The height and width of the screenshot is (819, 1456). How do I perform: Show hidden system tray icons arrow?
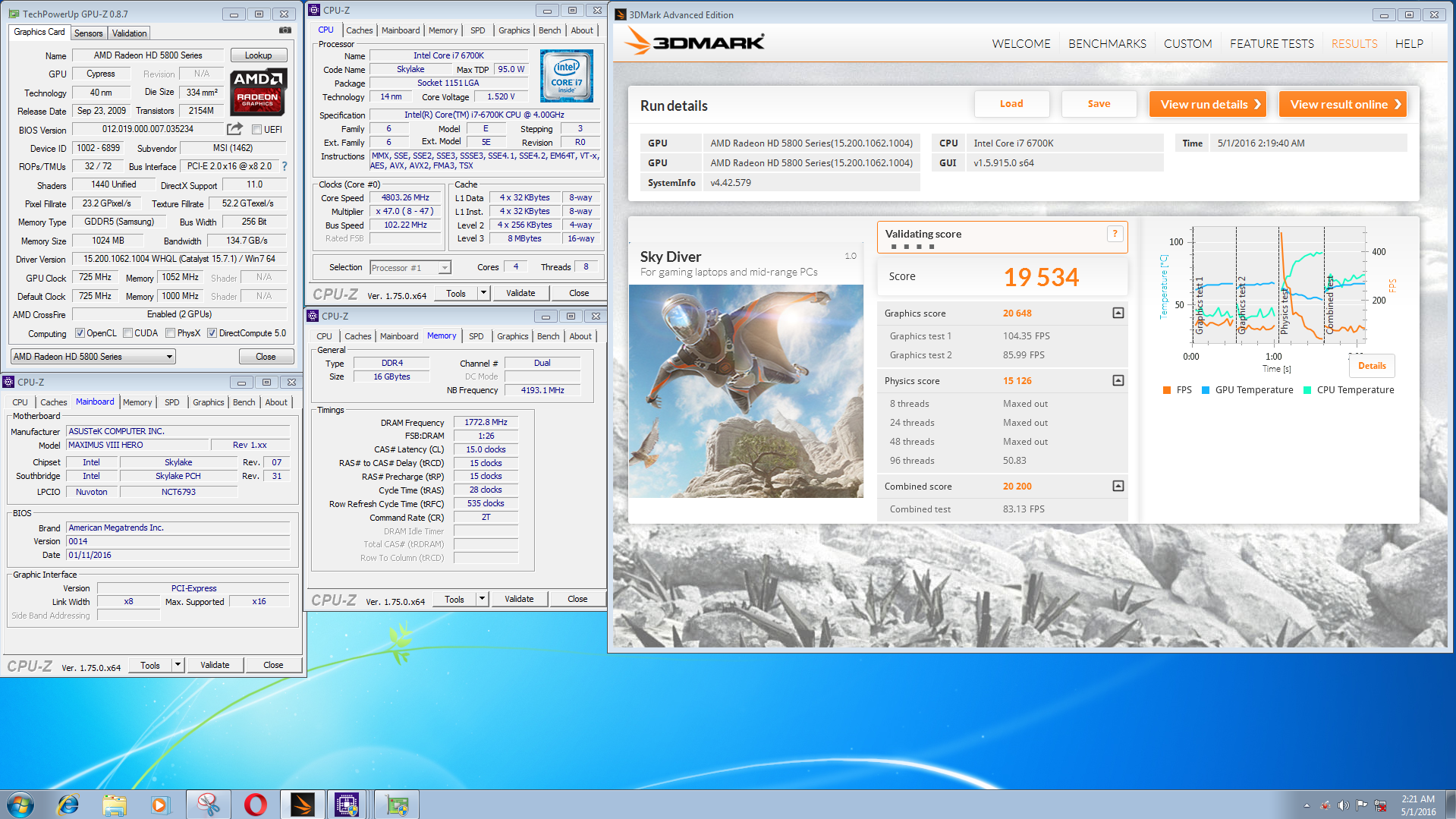(x=1307, y=805)
